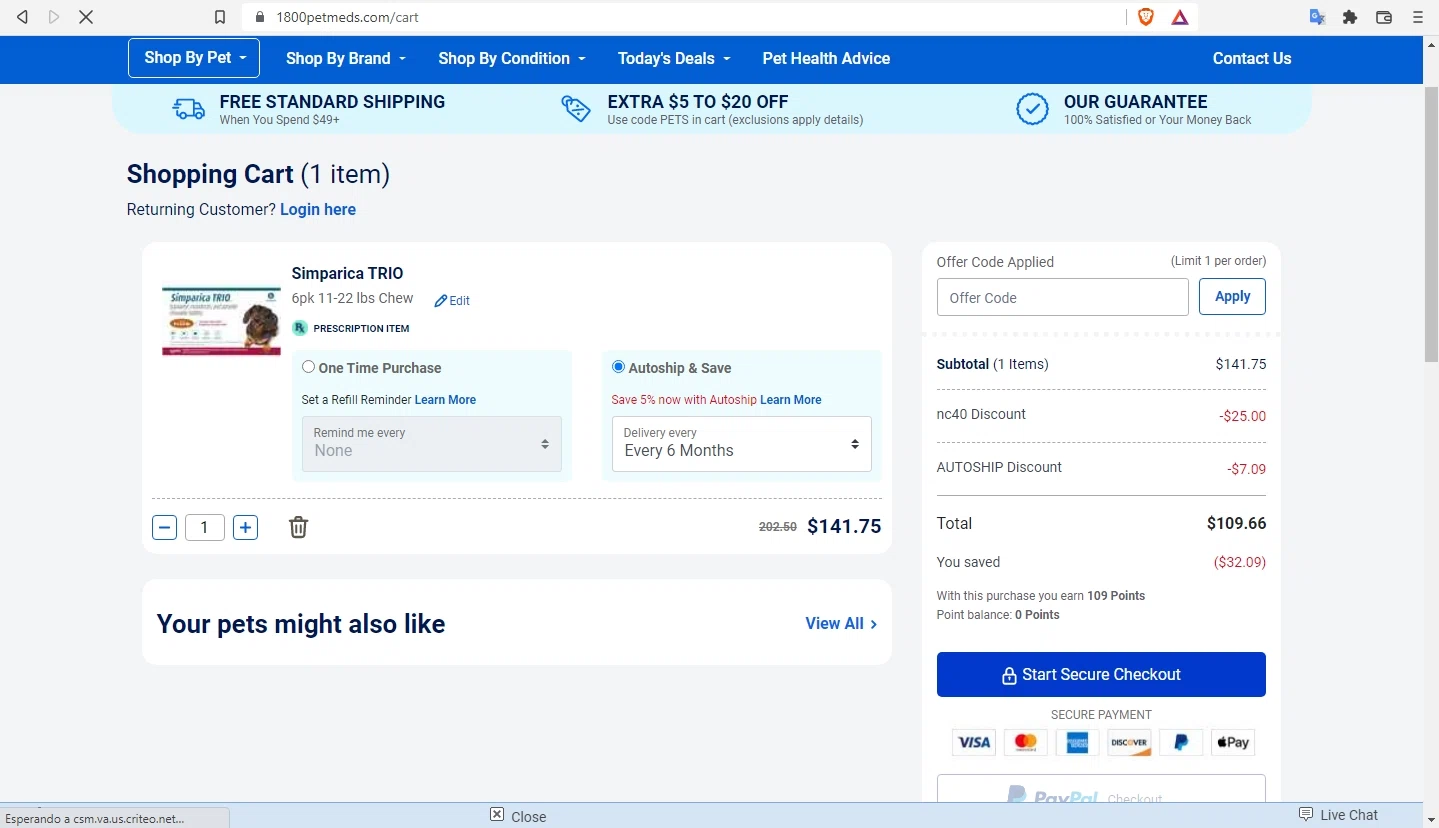Open Live Chat at bottom right
1439x828 pixels.
pos(1338,815)
